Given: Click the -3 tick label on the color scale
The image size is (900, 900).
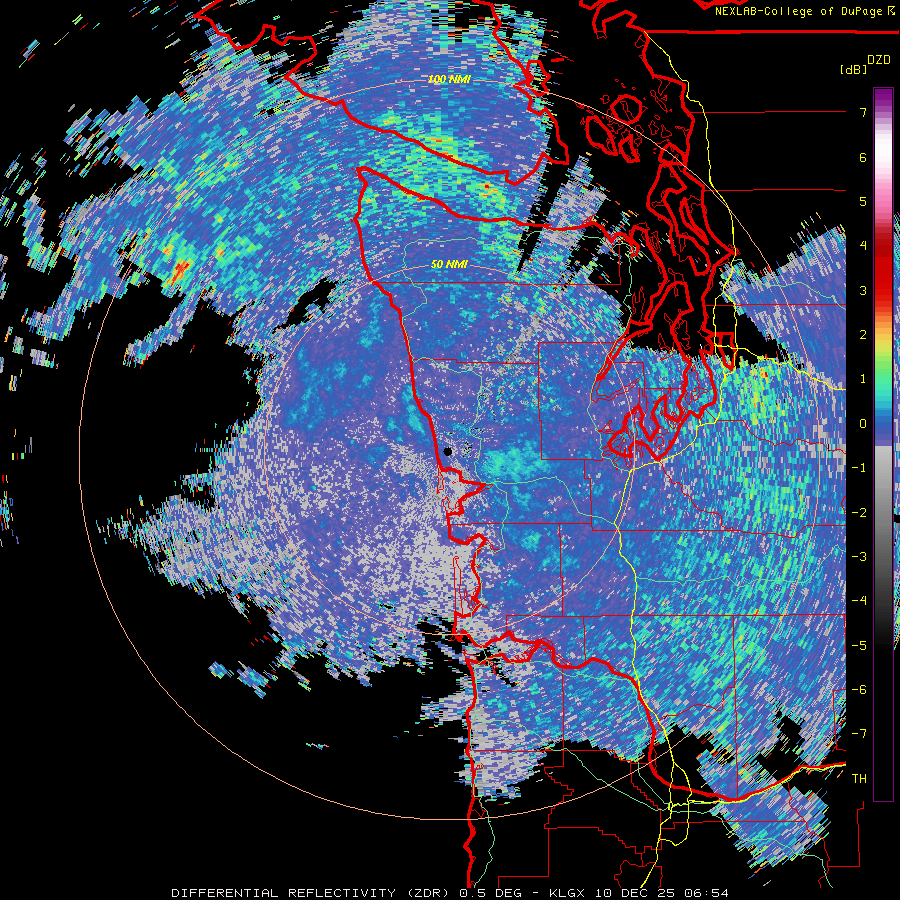Looking at the screenshot, I should pos(859,557).
